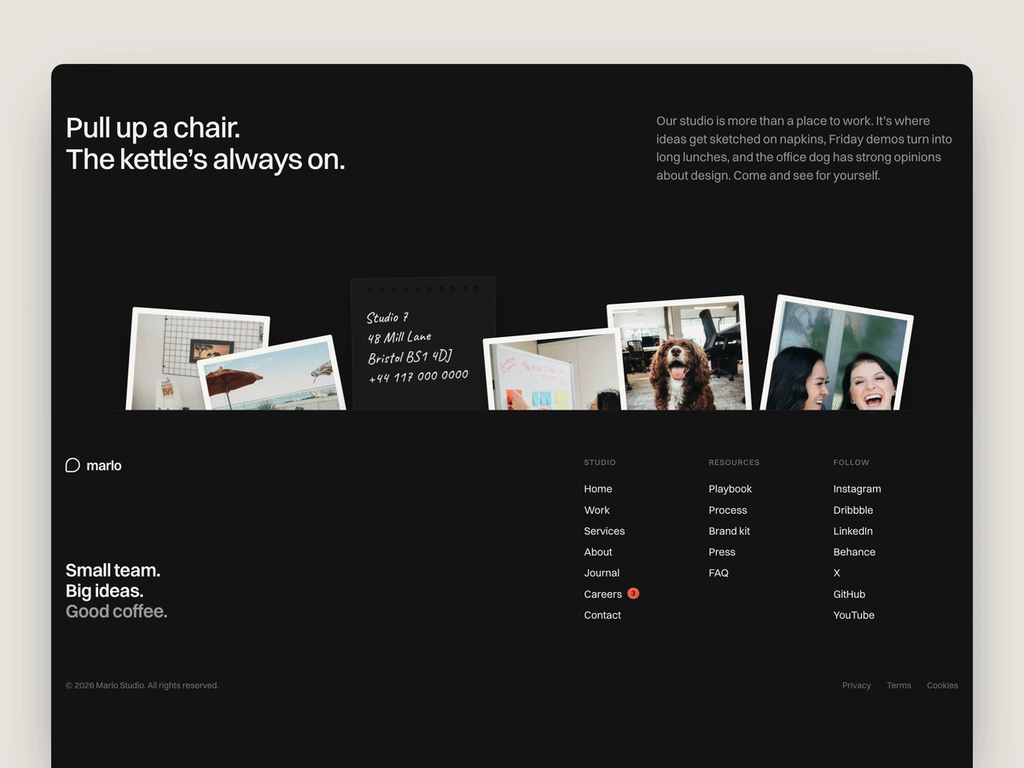
Task: Visit the YouTube link
Action: click(854, 615)
